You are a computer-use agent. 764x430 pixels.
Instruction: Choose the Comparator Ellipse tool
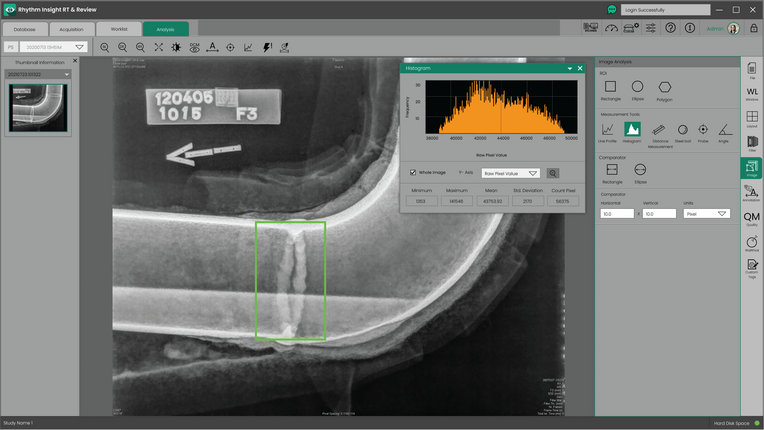click(640, 173)
